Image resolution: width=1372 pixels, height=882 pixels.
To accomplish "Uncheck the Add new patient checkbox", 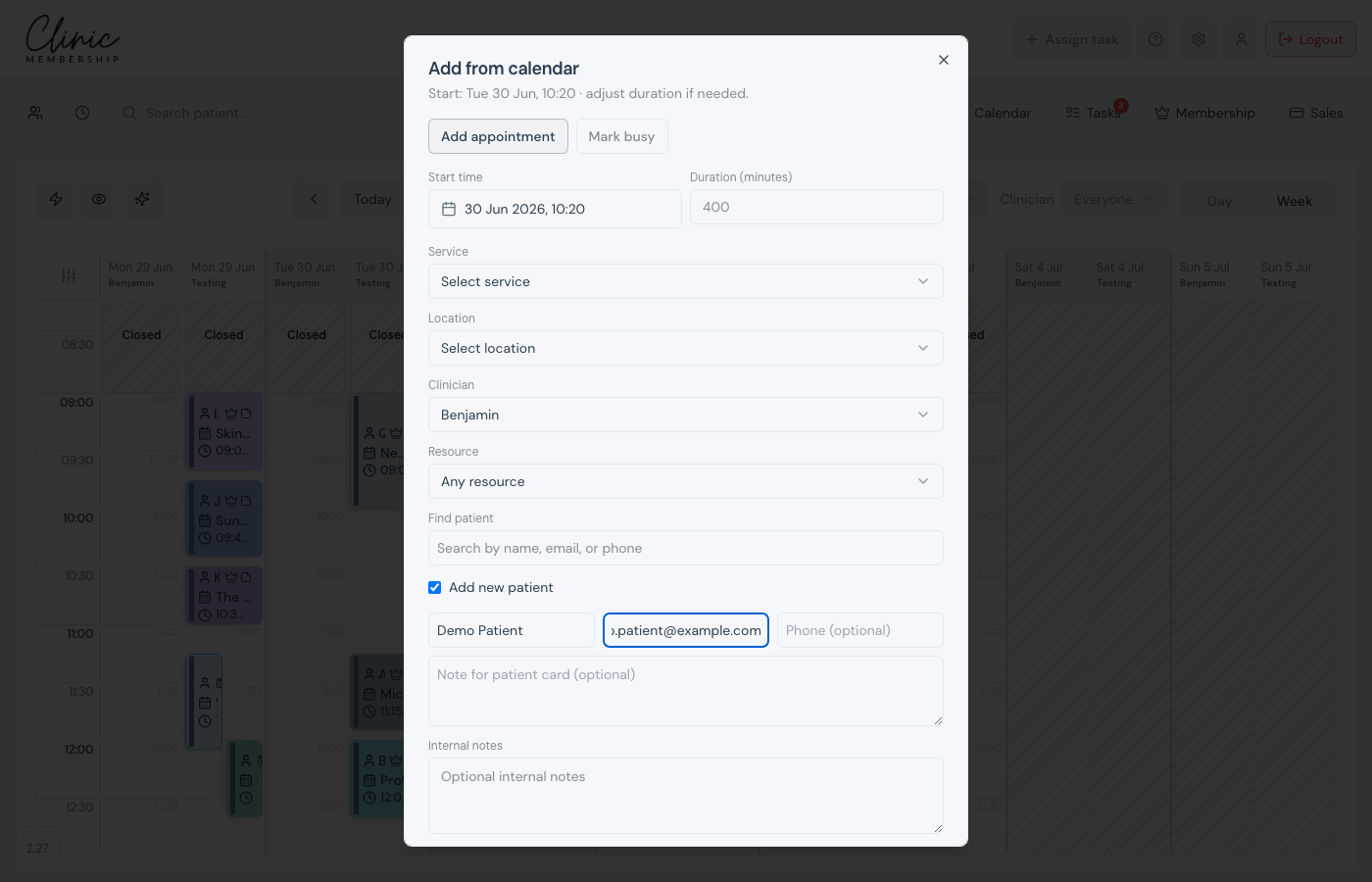I will point(434,587).
